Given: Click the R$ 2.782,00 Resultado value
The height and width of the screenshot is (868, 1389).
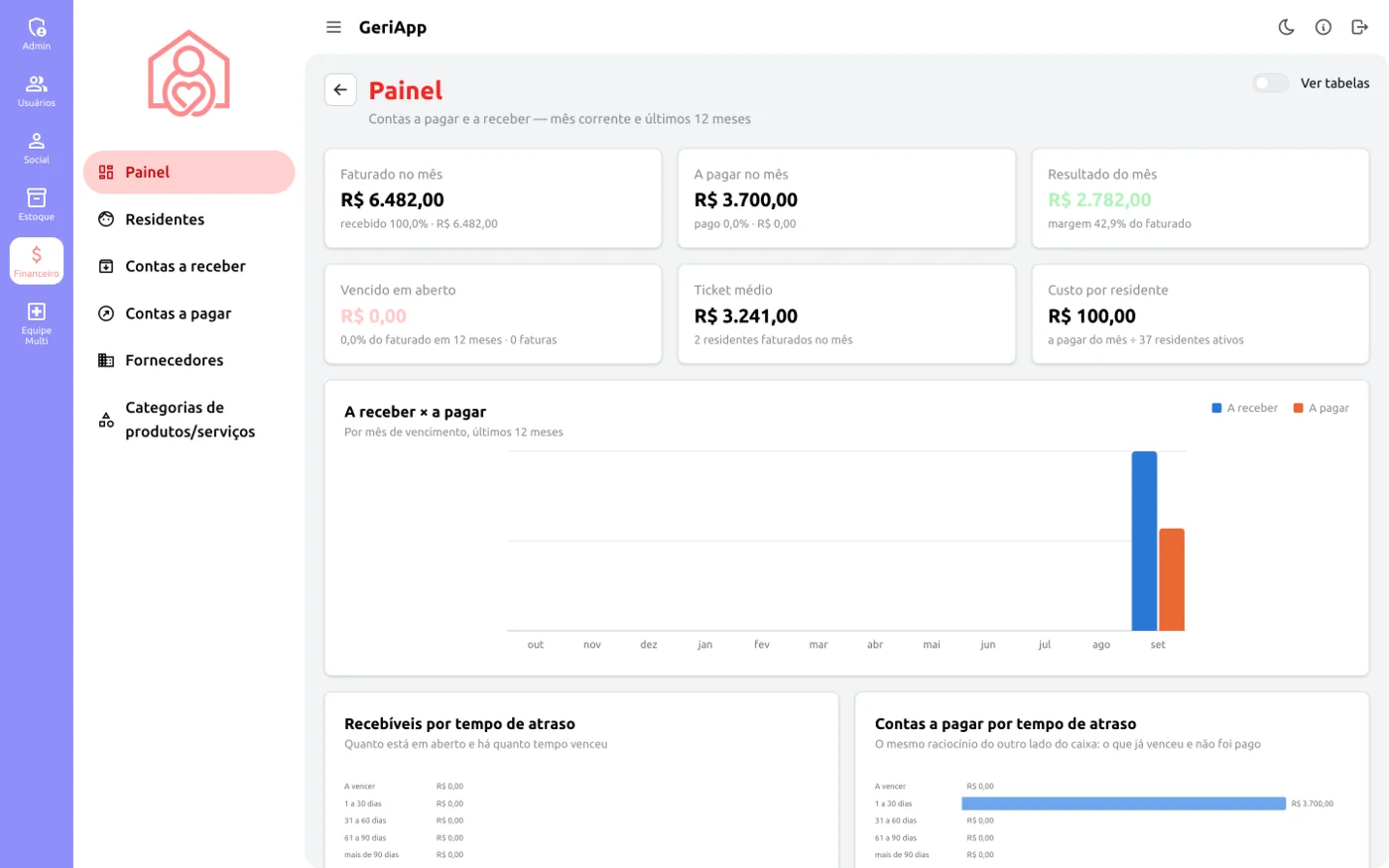Looking at the screenshot, I should (1099, 200).
